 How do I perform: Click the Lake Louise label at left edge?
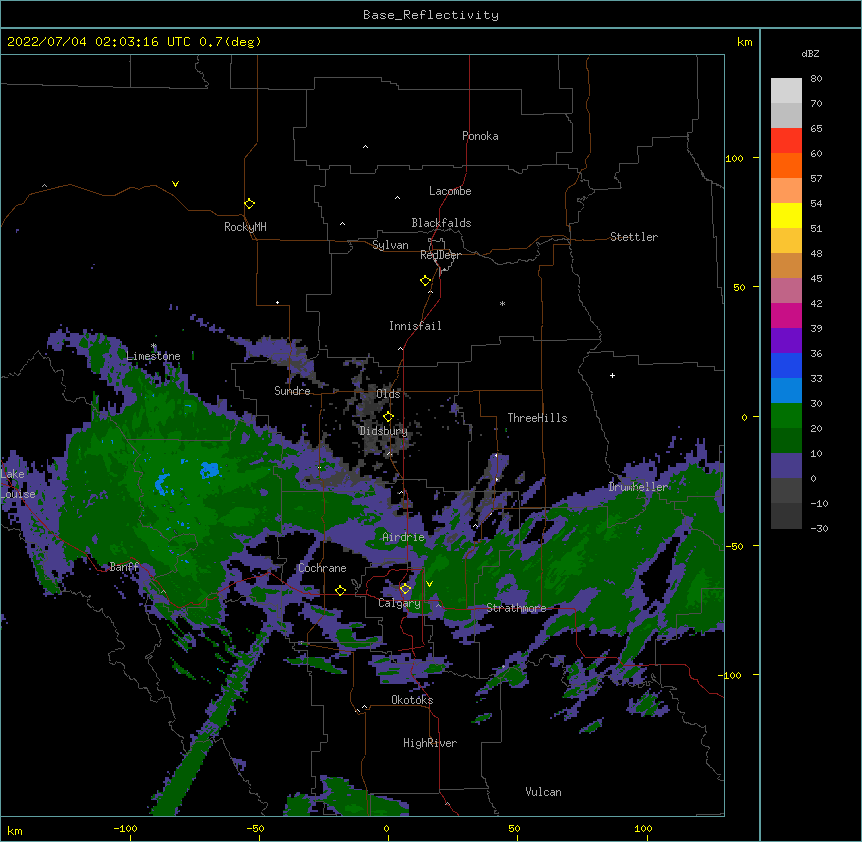pos(16,484)
